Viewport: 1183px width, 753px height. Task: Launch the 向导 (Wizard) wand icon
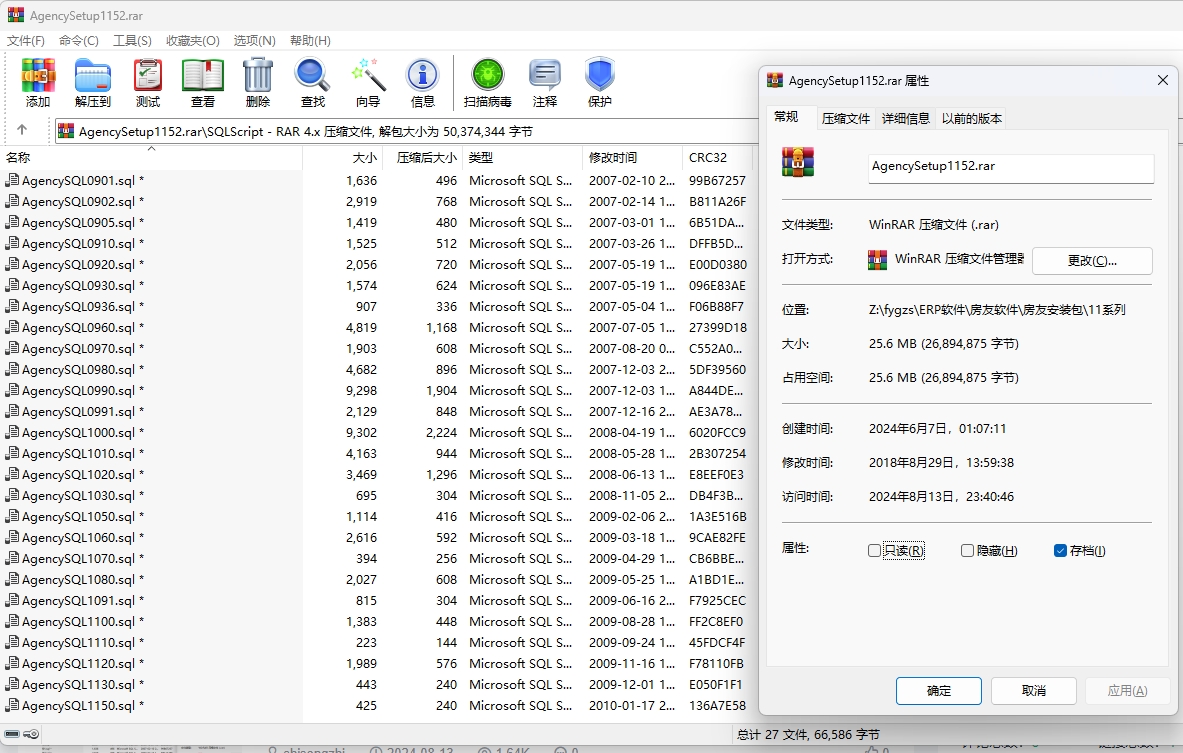tap(368, 82)
